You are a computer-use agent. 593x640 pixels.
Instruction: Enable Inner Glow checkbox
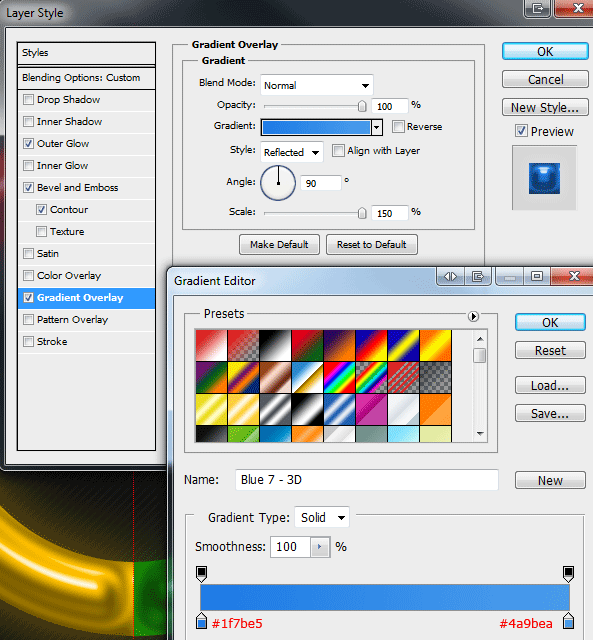28,166
